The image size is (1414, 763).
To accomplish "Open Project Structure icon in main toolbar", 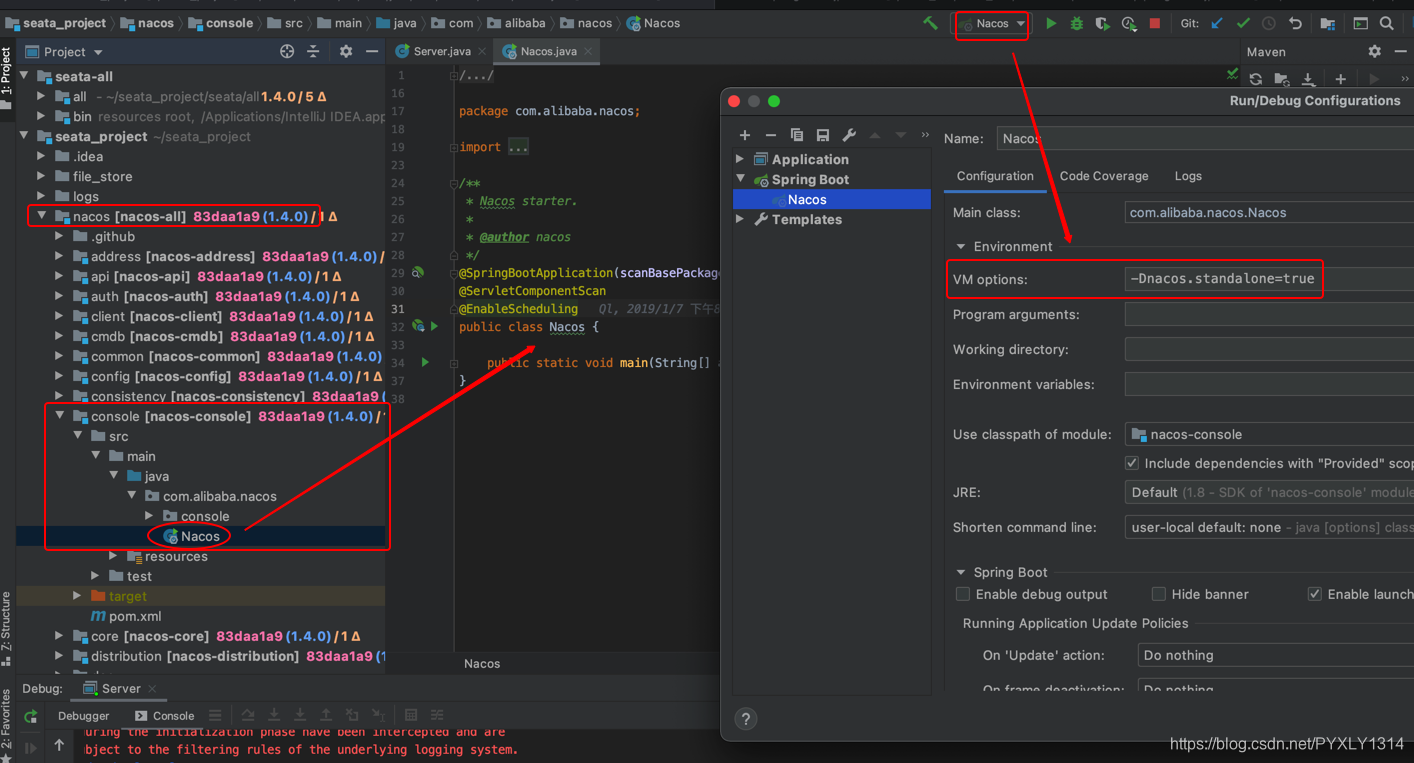I will (x=1328, y=23).
